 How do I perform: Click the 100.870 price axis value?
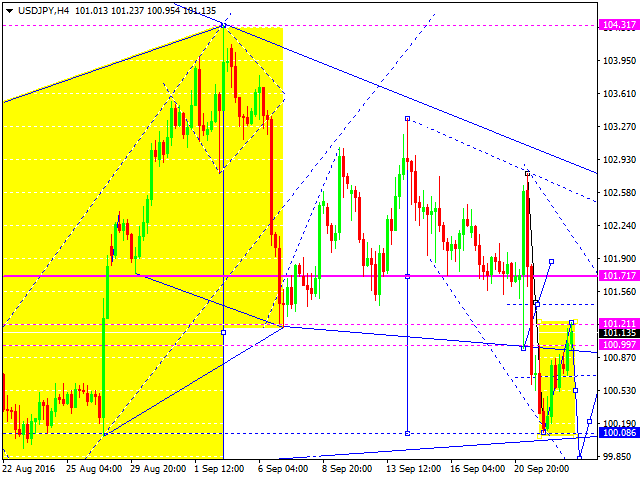point(620,358)
